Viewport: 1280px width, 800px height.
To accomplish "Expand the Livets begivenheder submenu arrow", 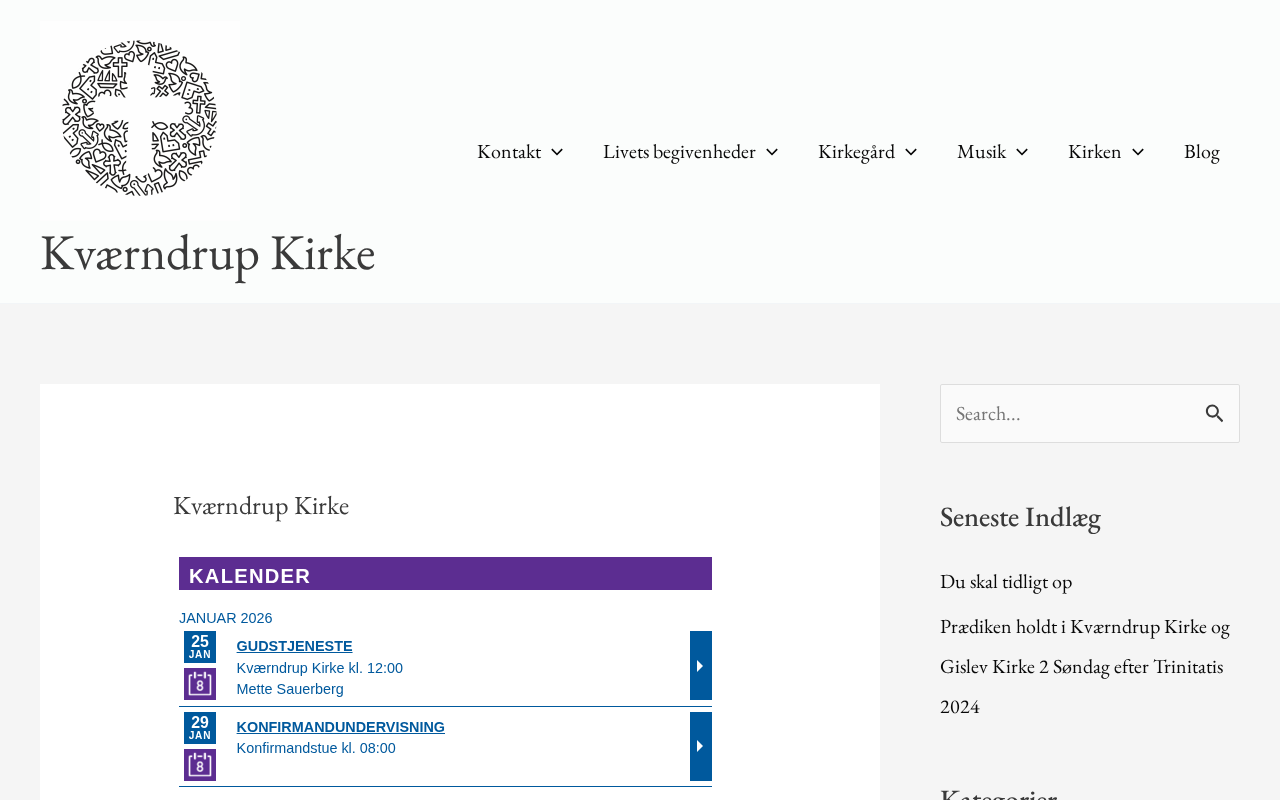I will (x=772, y=152).
